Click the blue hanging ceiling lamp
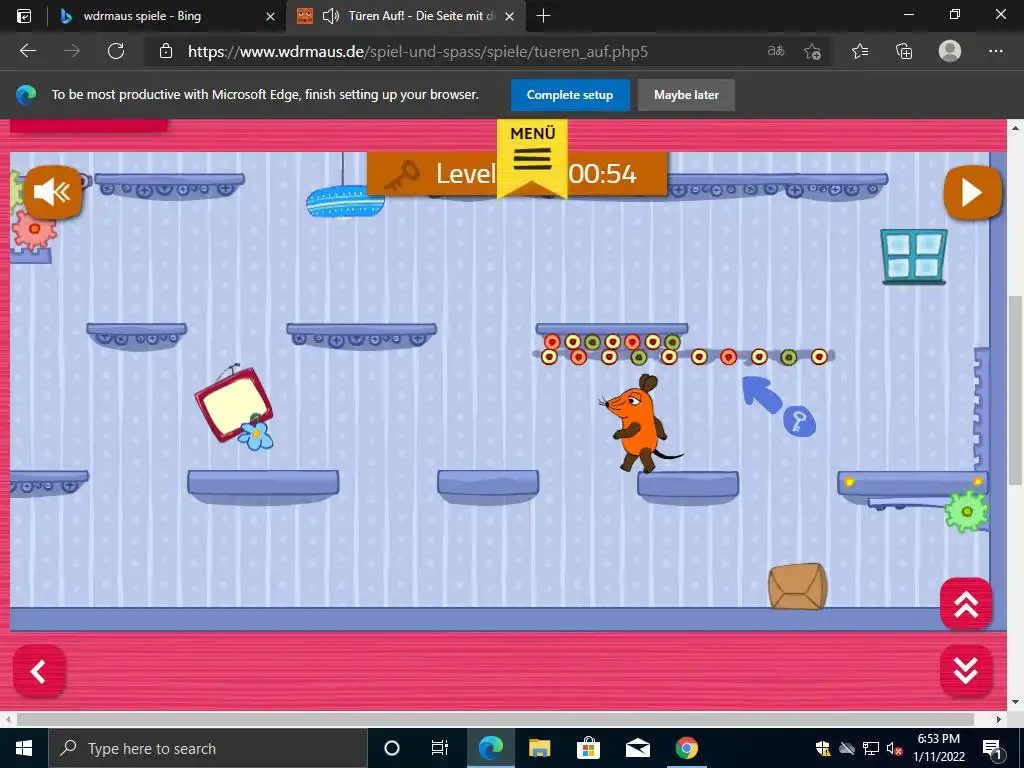The height and width of the screenshot is (768, 1024). point(345,200)
